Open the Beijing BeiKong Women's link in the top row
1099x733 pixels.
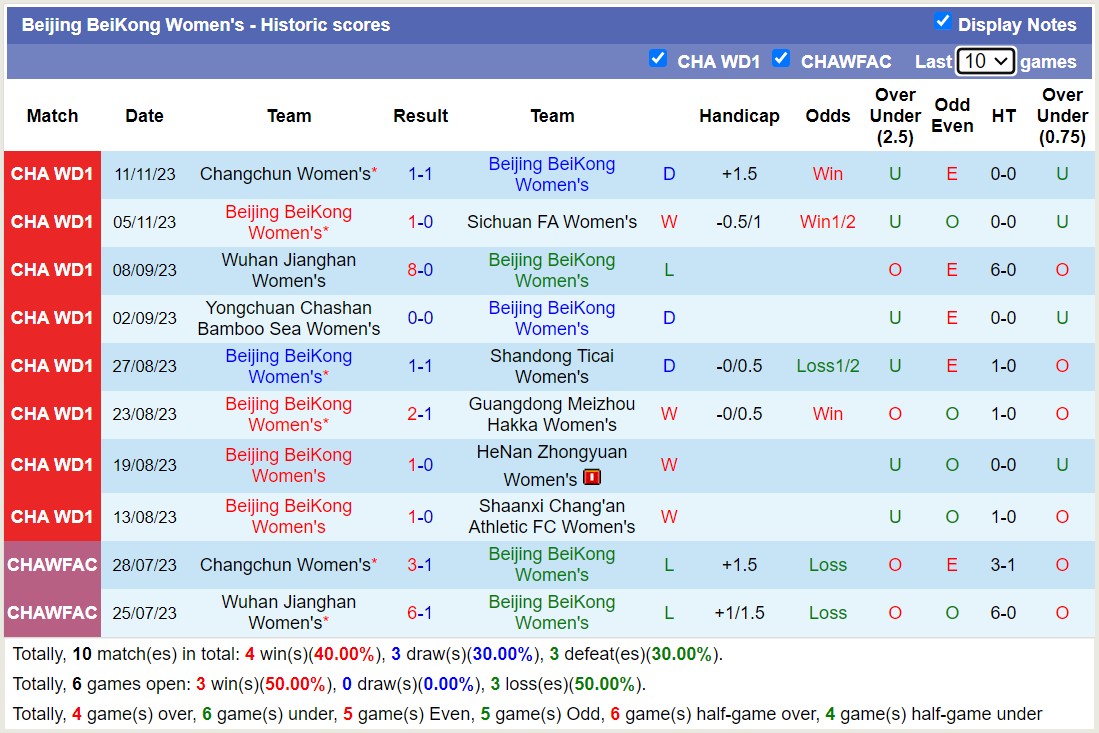pos(552,174)
